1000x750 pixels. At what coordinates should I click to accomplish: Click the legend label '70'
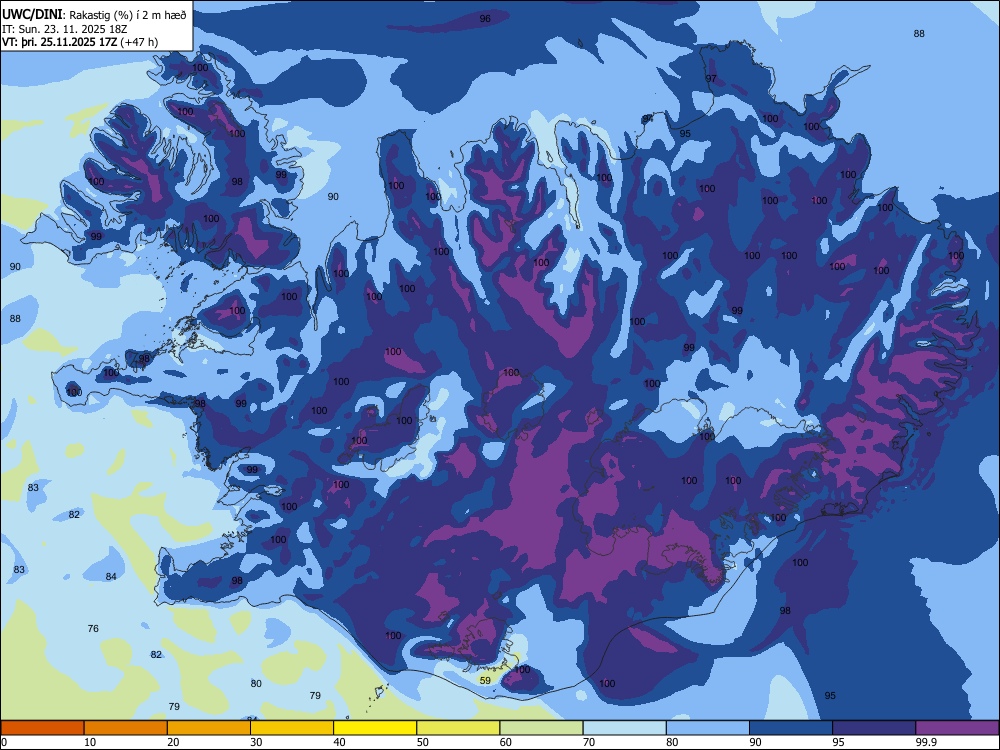pyautogui.click(x=589, y=742)
